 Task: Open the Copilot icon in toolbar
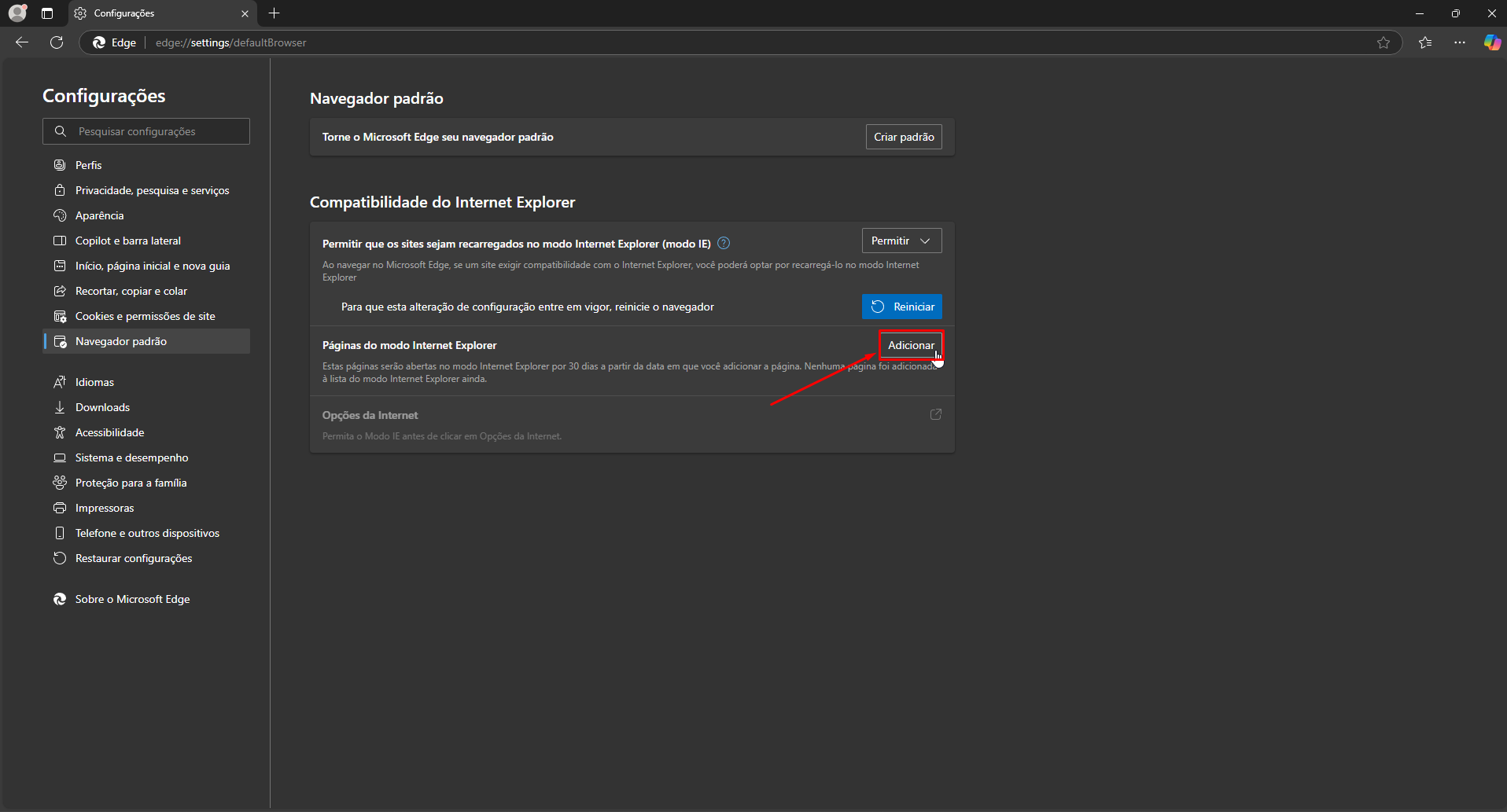1491,42
